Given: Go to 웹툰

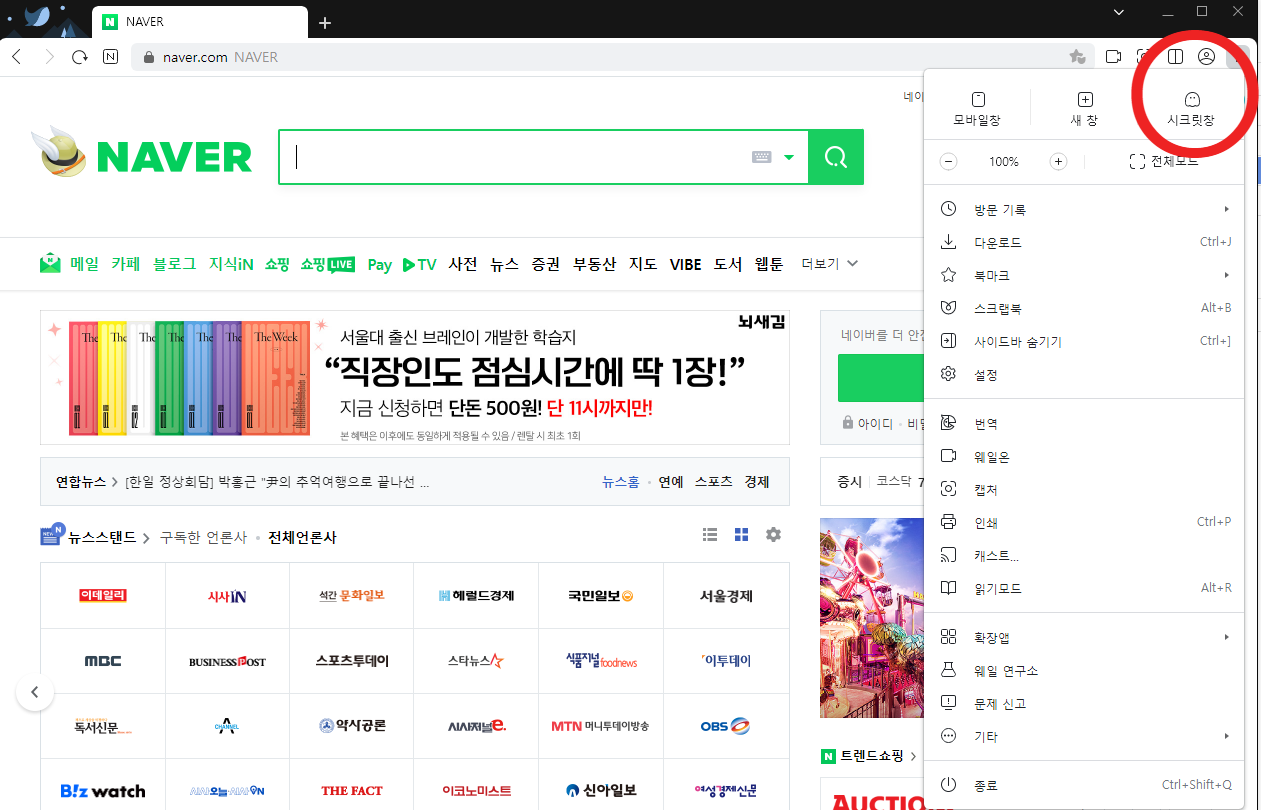Looking at the screenshot, I should [769, 264].
